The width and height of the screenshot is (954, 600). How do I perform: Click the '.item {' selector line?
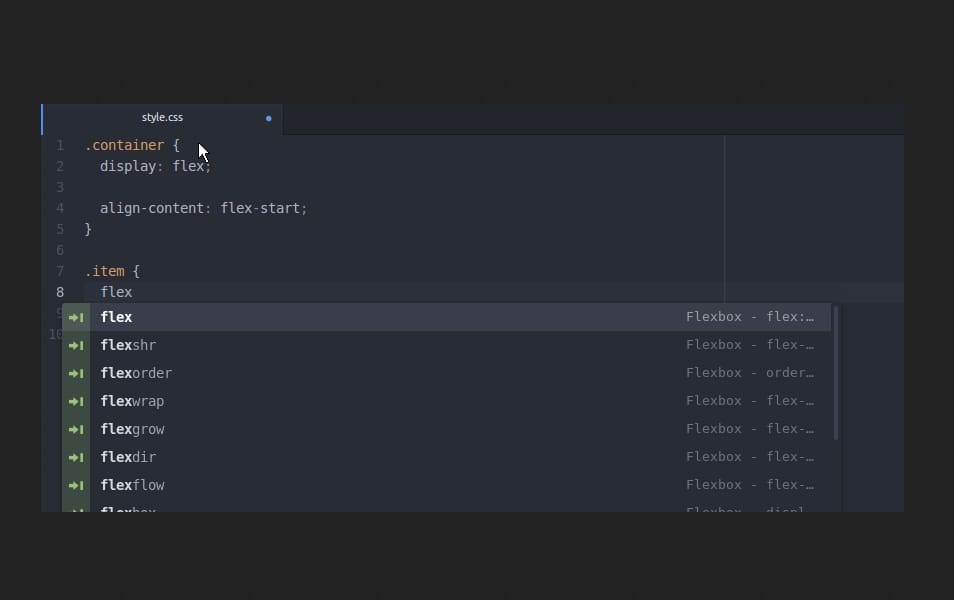pyautogui.click(x=112, y=271)
